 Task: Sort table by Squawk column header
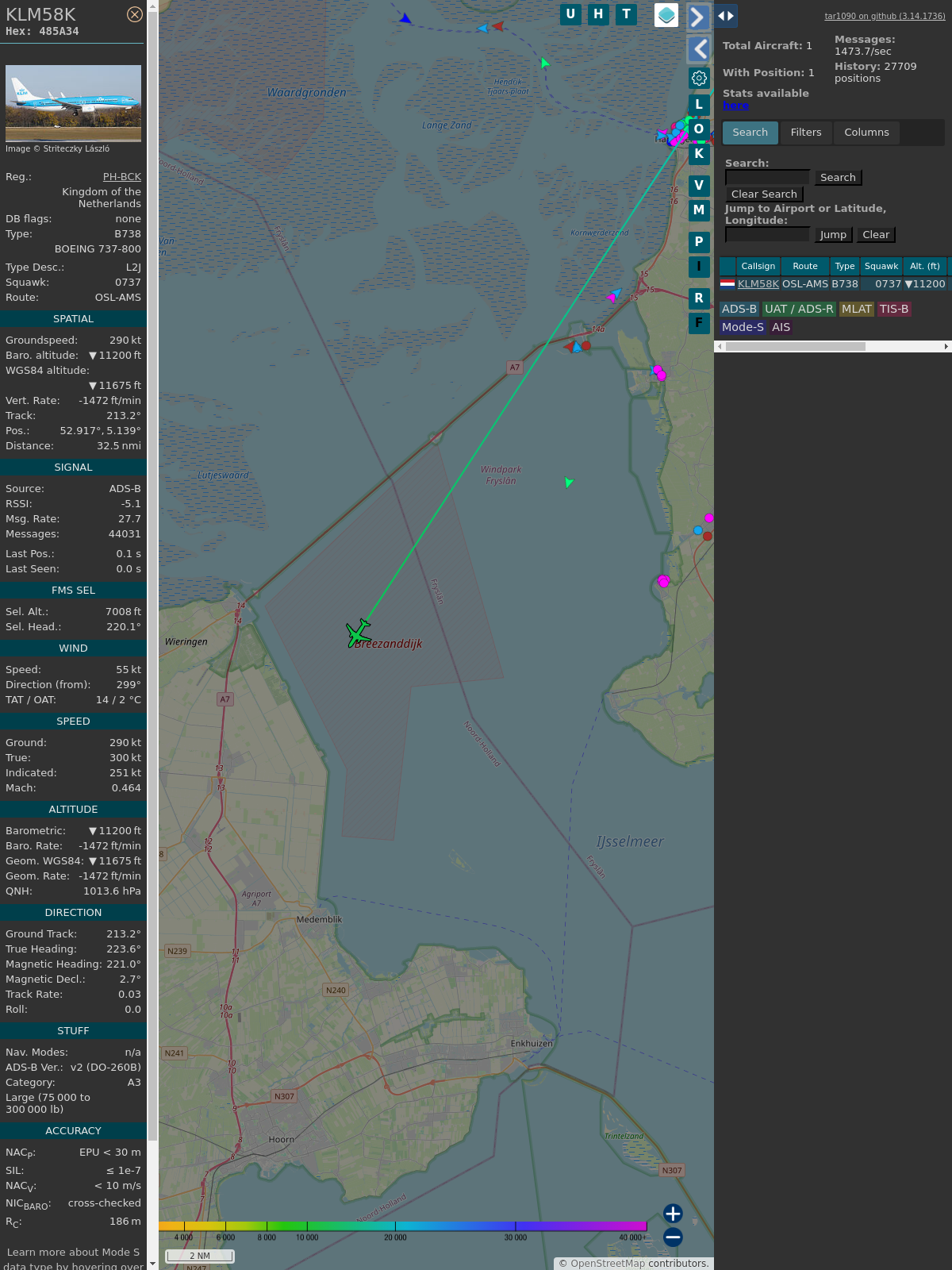pos(881,267)
